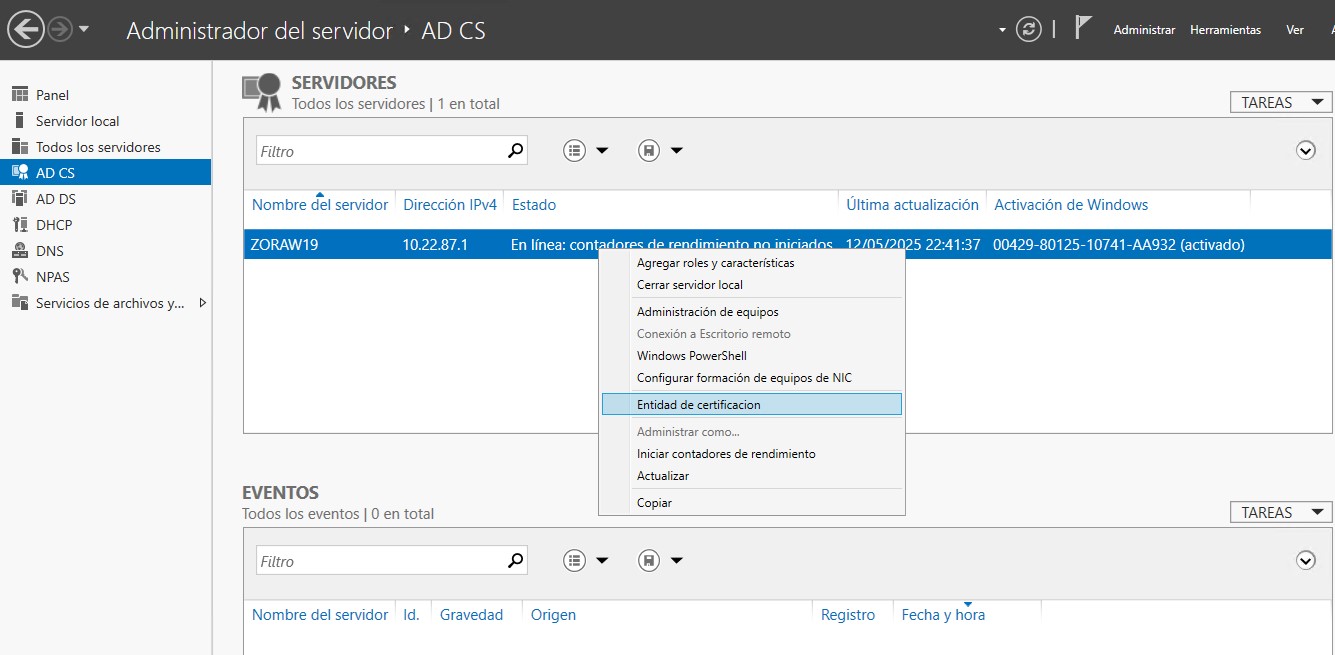Open the Notifications flag

pos(1082,28)
